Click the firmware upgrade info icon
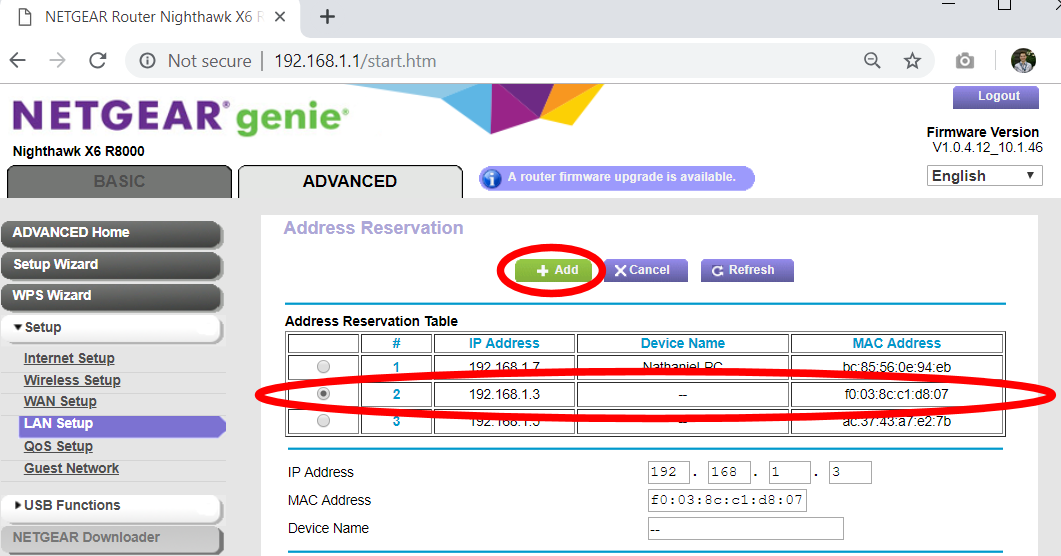The height and width of the screenshot is (556, 1061). tap(491, 178)
